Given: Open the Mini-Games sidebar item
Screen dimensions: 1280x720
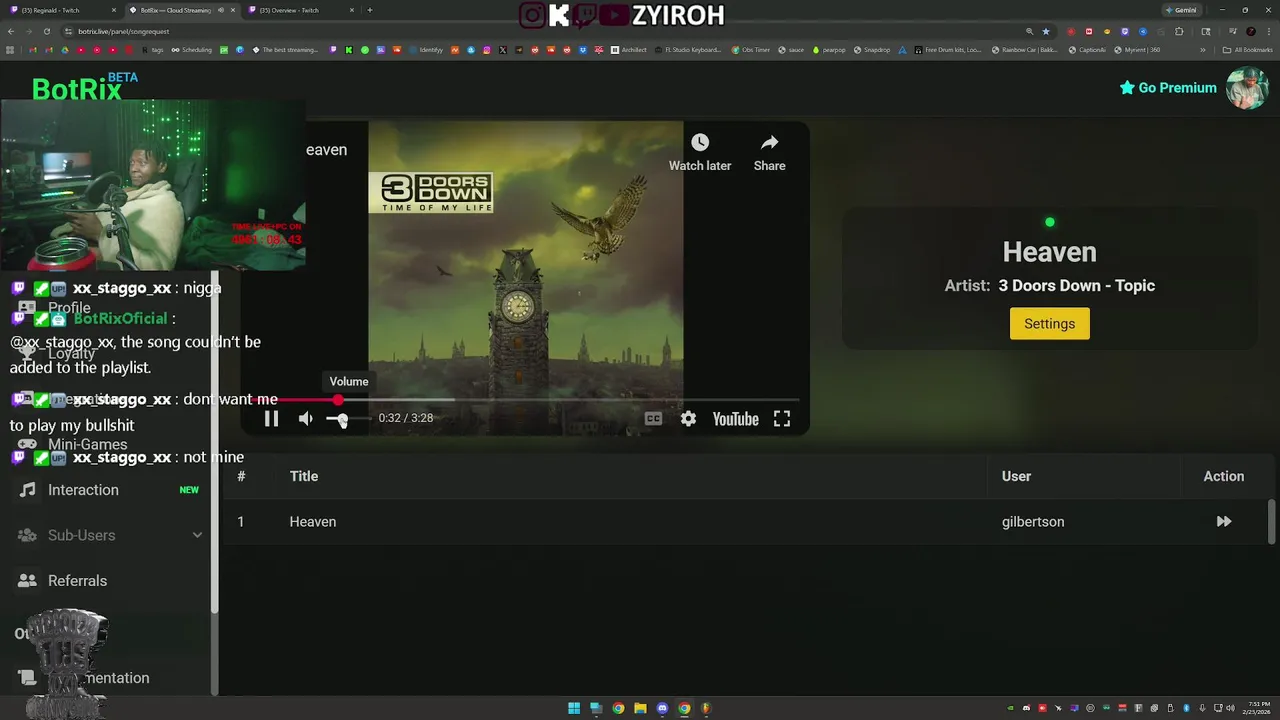Looking at the screenshot, I should tap(87, 444).
